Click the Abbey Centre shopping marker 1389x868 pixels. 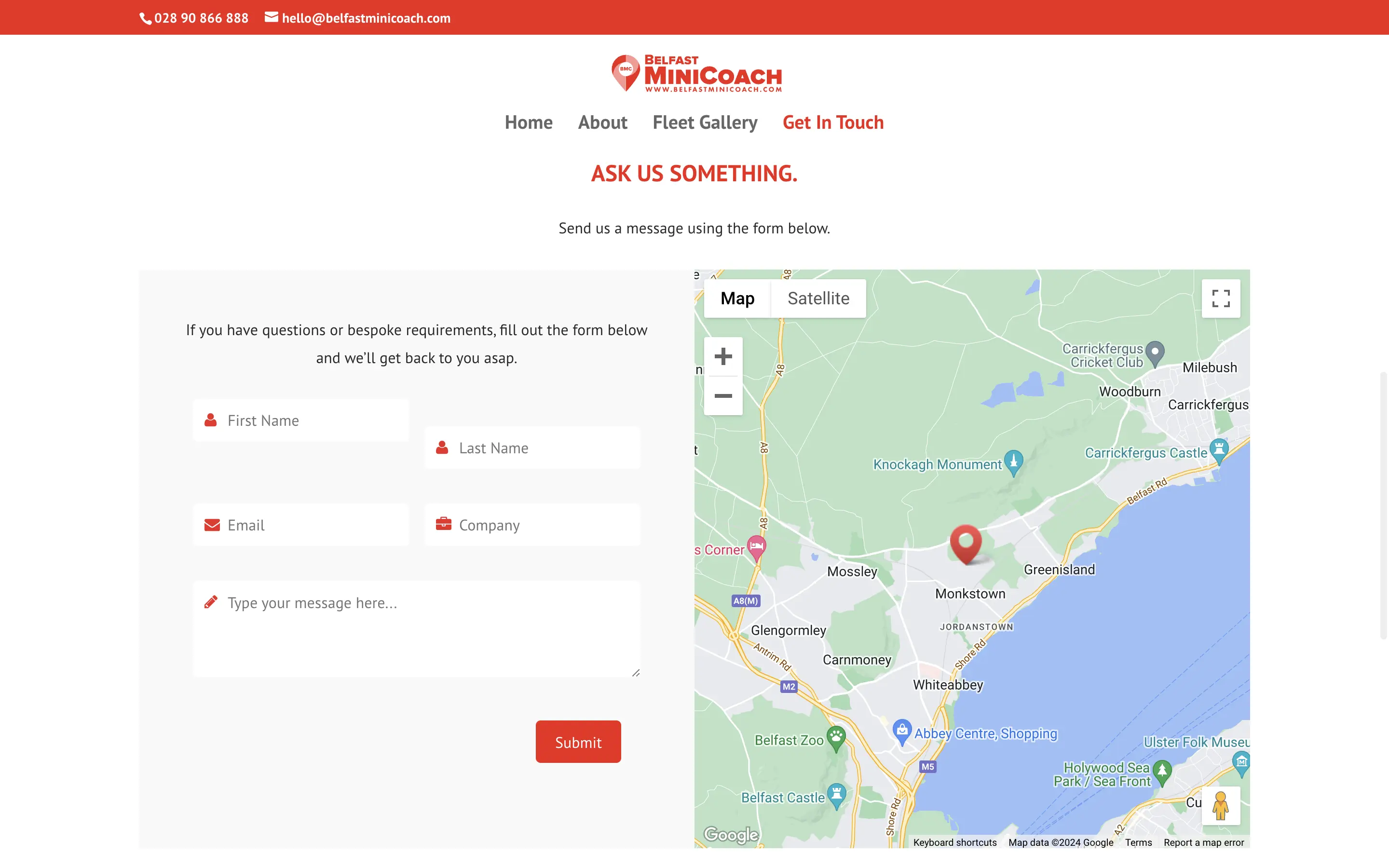[x=902, y=731]
